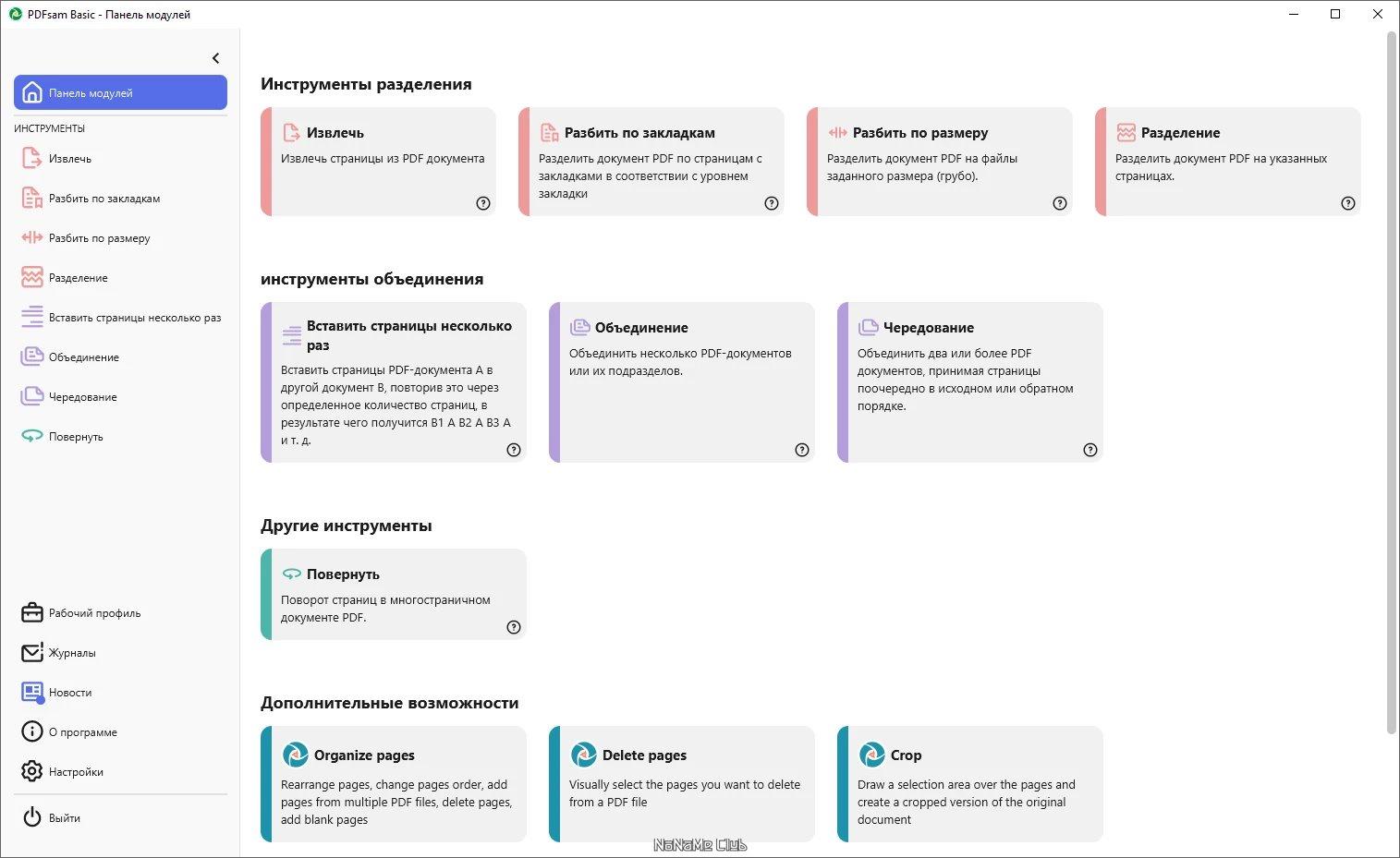Open the Объединение tool from sidebar icon

click(x=31, y=357)
